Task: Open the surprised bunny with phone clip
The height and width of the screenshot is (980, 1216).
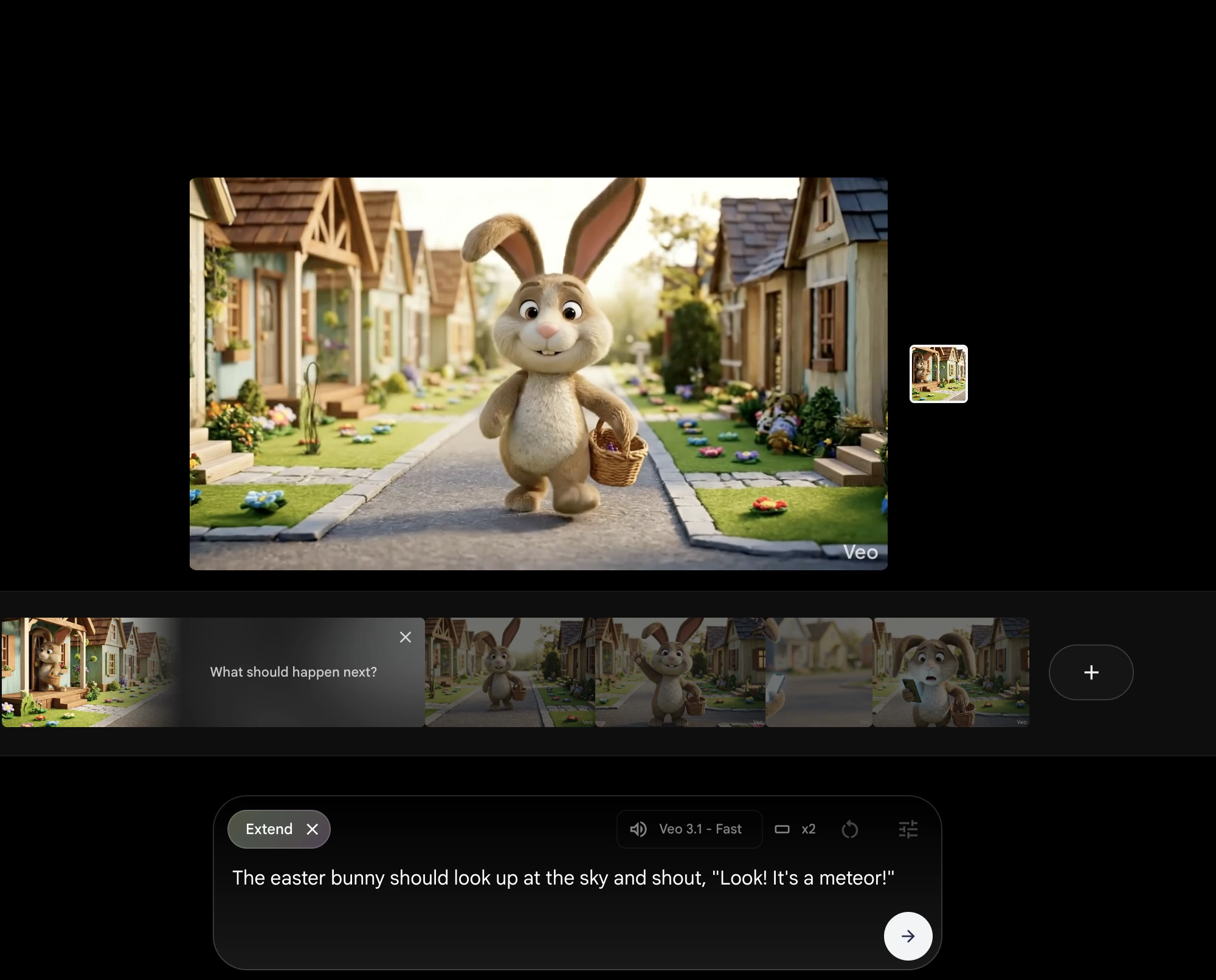Action: pos(950,672)
